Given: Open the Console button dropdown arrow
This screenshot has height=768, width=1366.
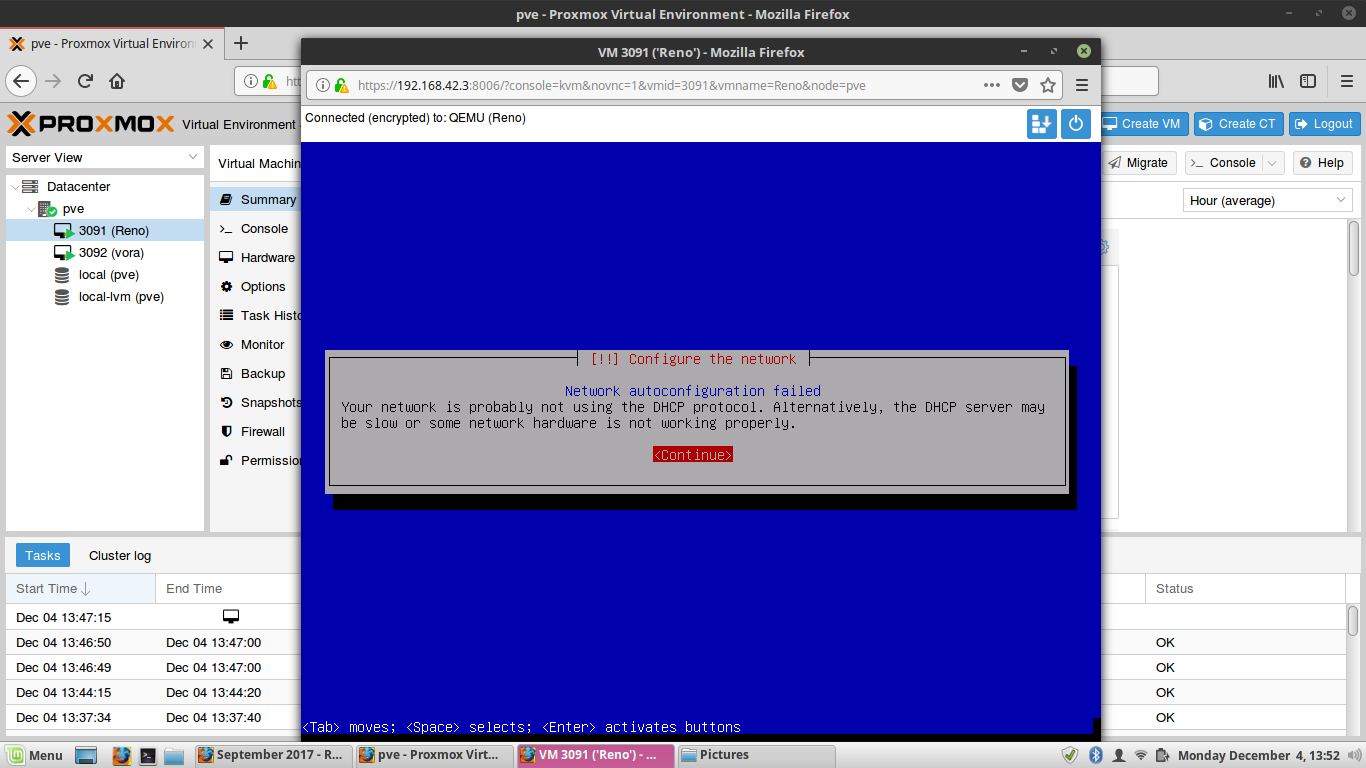Looking at the screenshot, I should click(1272, 163).
